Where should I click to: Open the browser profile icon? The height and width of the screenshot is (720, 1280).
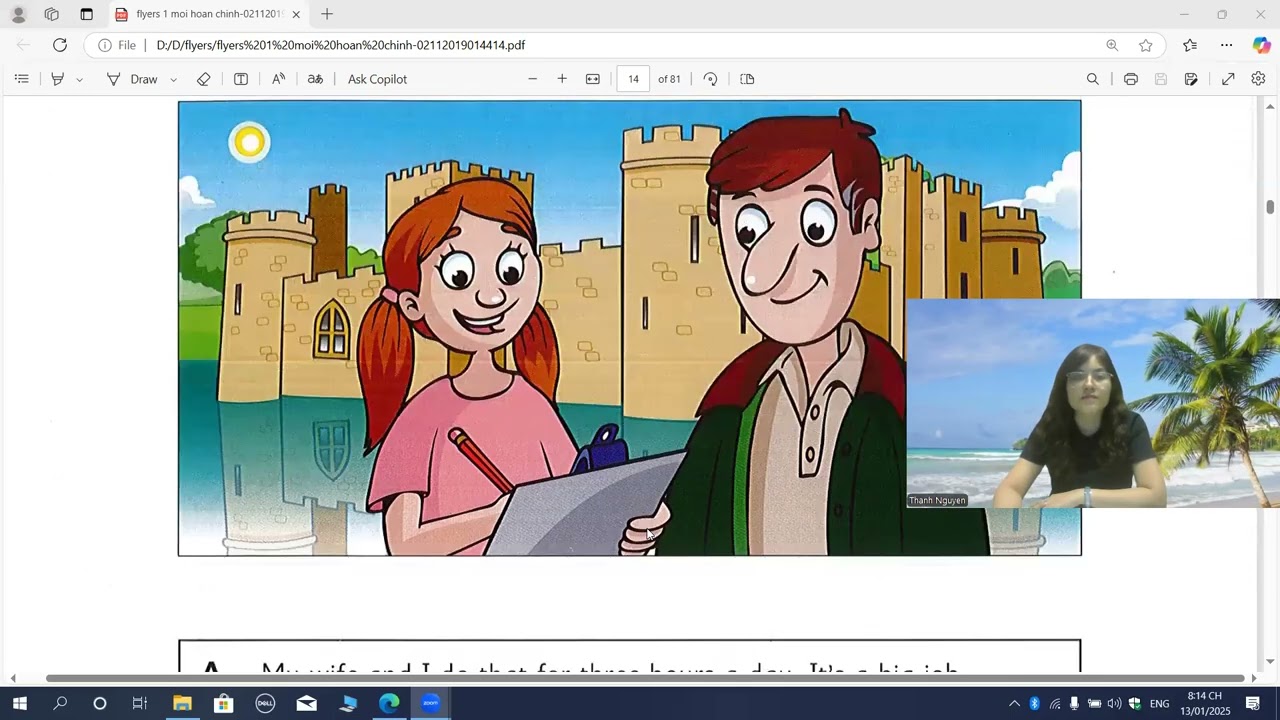click(x=18, y=14)
